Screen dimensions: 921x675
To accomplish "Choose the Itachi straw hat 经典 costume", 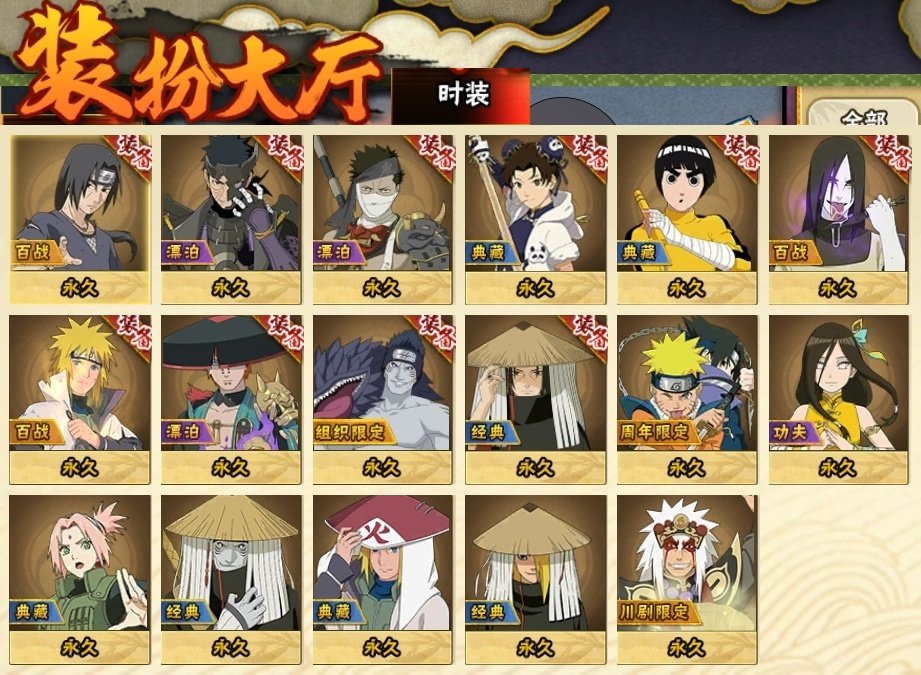I will (535, 399).
